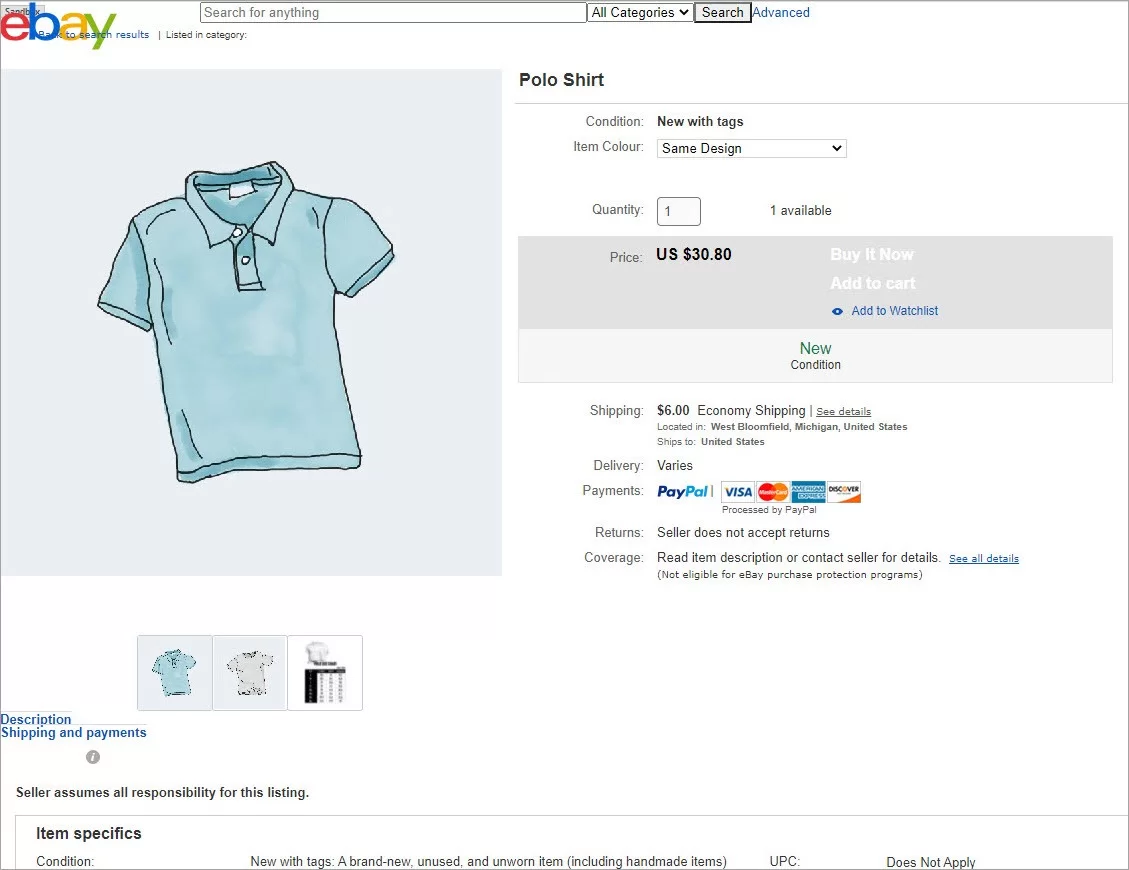Open Advanced search options
Screen dimensions: 1129x870
coord(781,12)
